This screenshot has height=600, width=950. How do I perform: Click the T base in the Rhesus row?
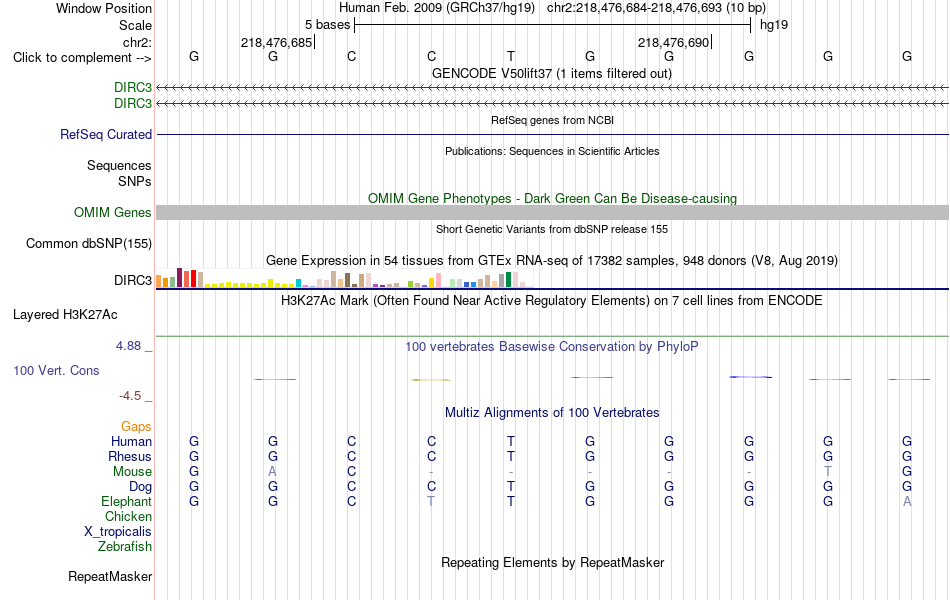(x=511, y=456)
